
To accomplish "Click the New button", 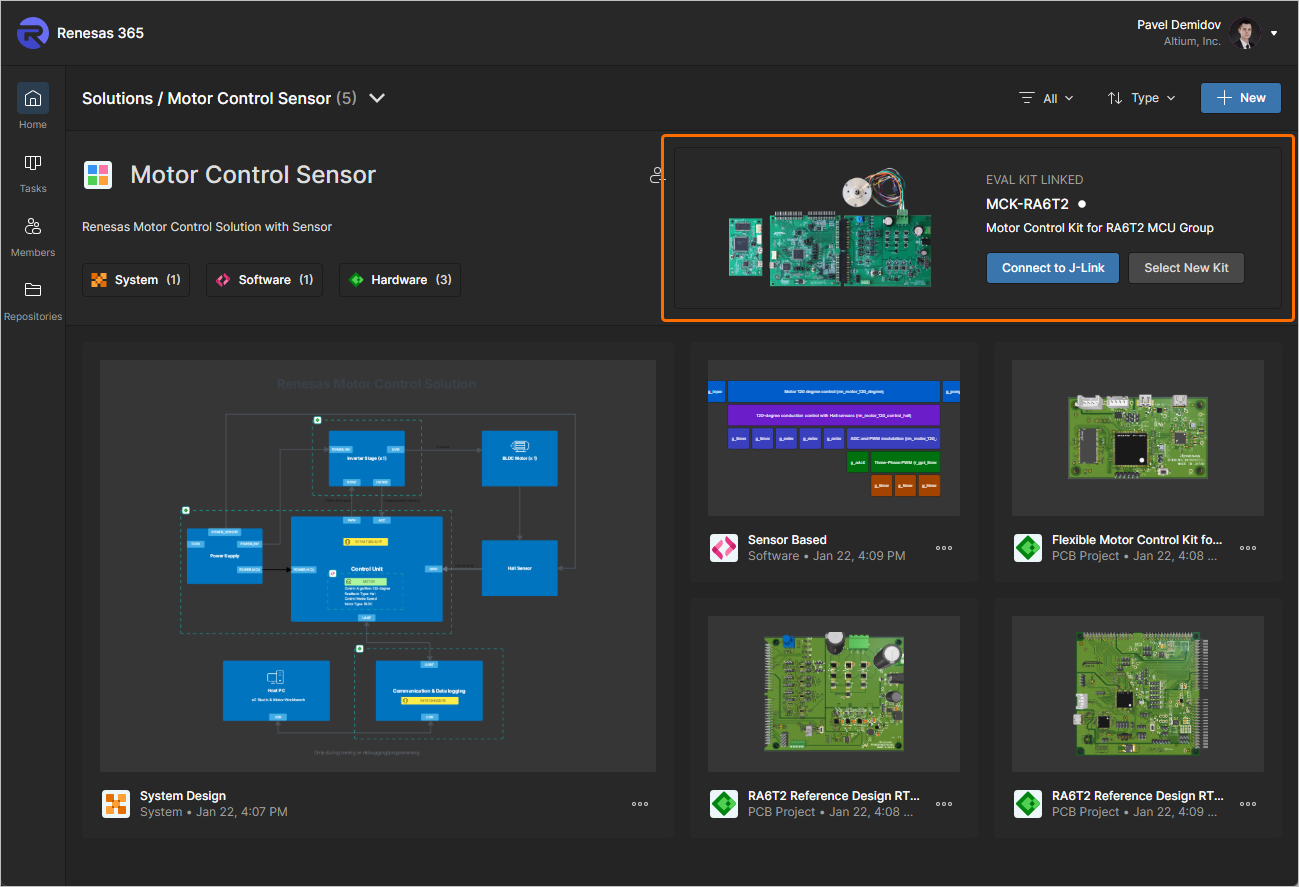I will click(1241, 98).
